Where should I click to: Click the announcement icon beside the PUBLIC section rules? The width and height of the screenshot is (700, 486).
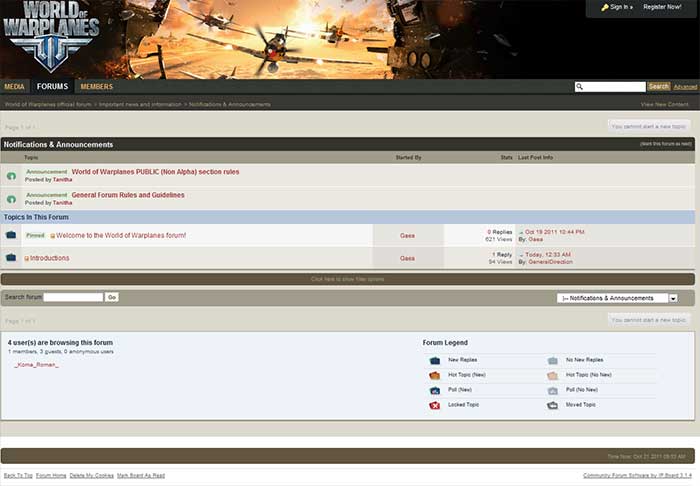coord(11,175)
